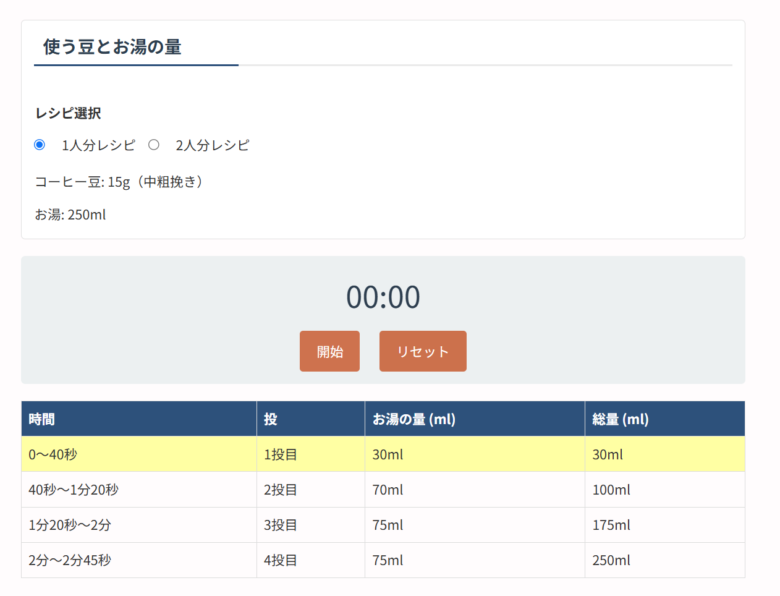Click the リセット button
780x596 pixels.
click(422, 351)
